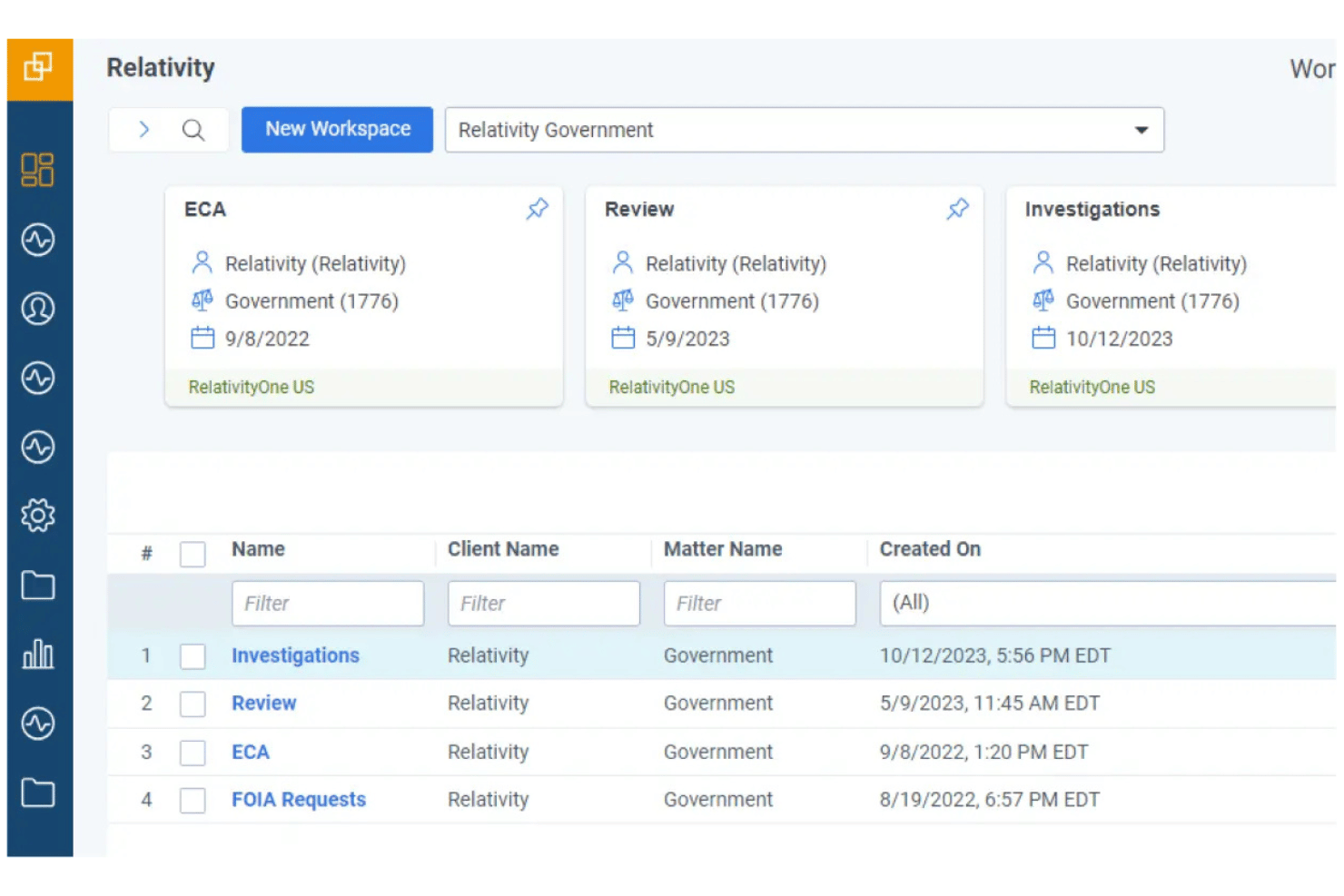This screenshot has width=1344, height=896.
Task: Click the pulse icon just below the user icon
Action: pyautogui.click(x=38, y=378)
